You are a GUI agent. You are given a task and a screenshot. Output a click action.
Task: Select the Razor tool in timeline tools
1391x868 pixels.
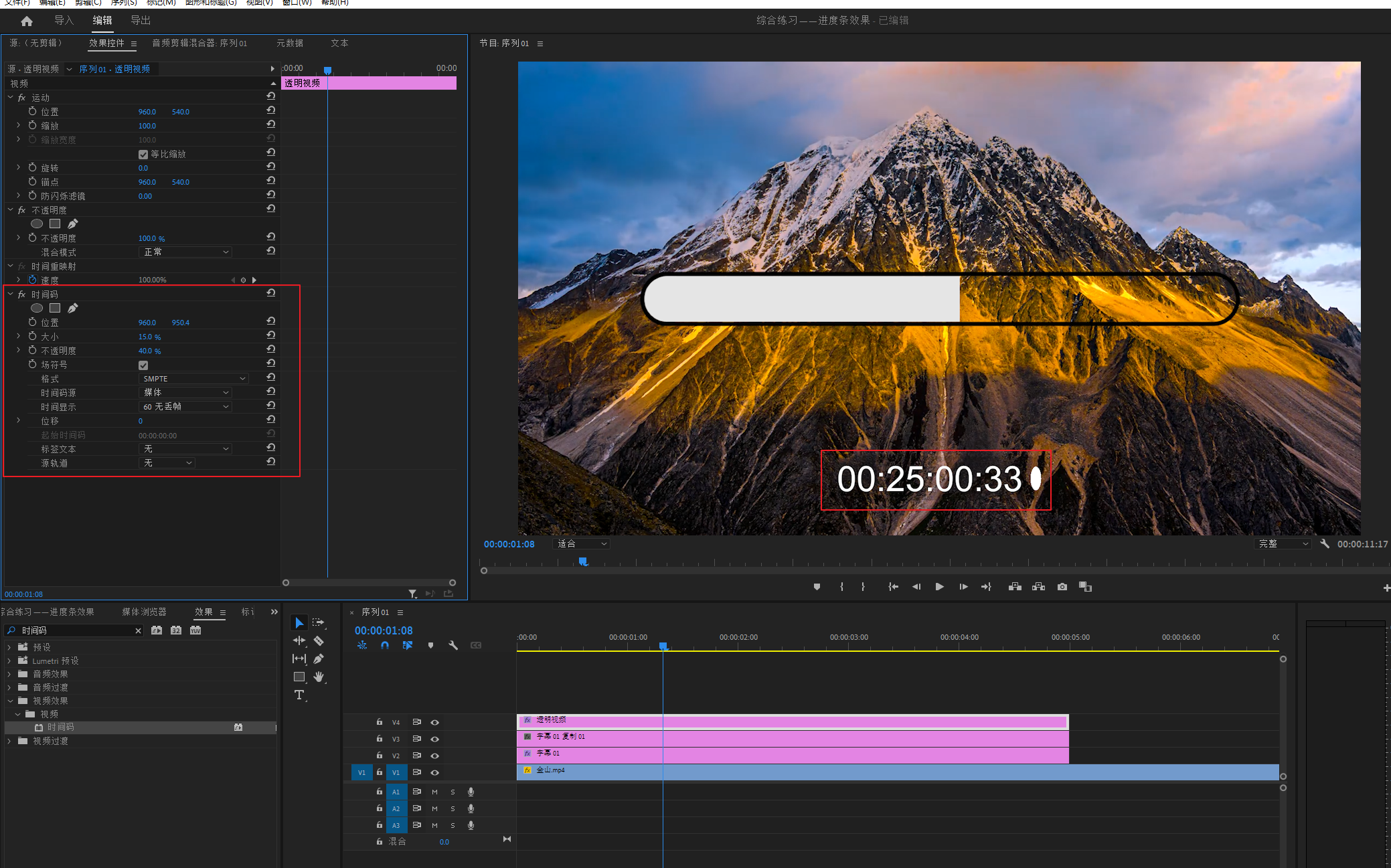pyautogui.click(x=319, y=641)
